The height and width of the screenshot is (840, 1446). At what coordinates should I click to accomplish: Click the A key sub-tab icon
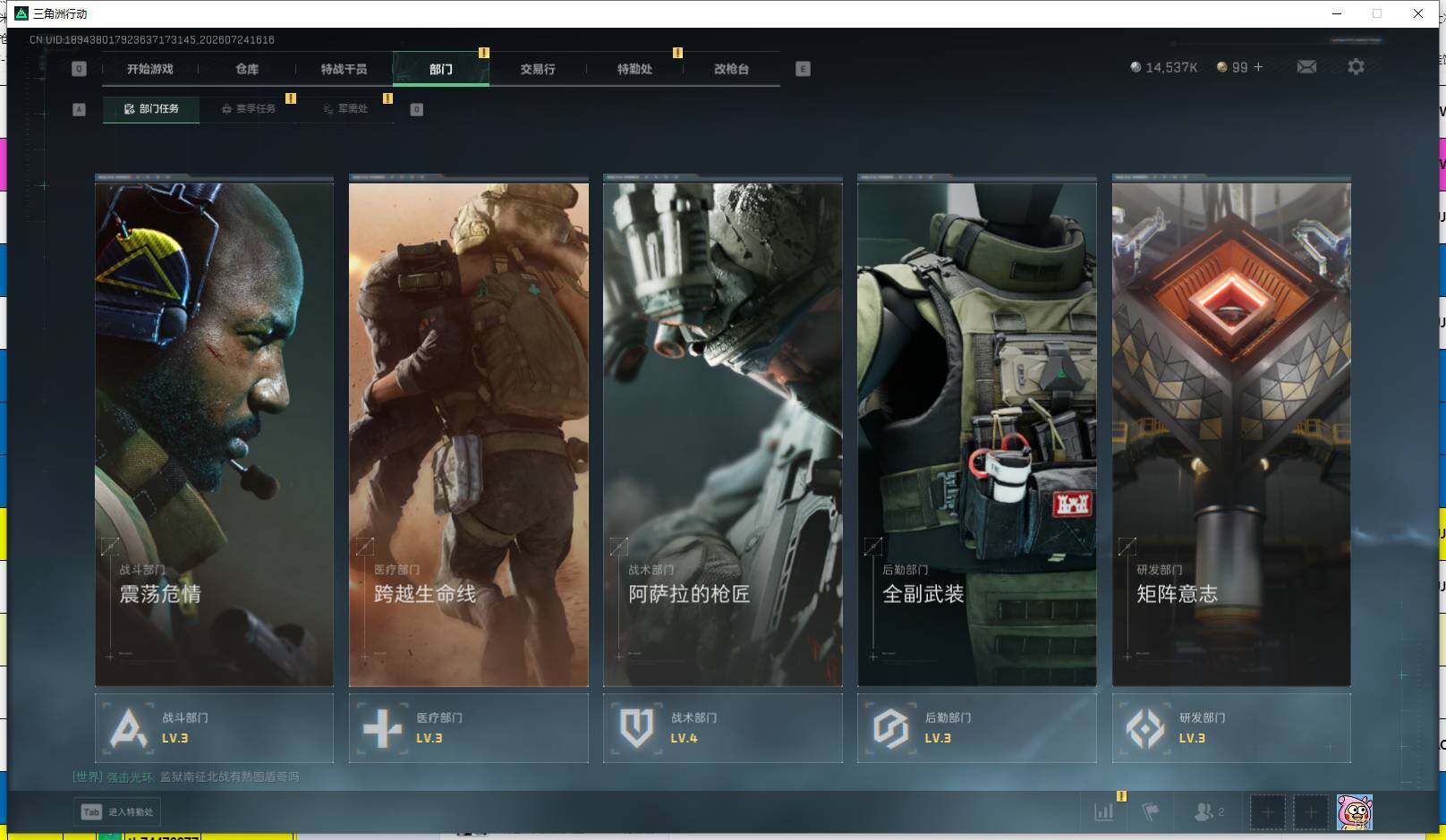(x=79, y=109)
